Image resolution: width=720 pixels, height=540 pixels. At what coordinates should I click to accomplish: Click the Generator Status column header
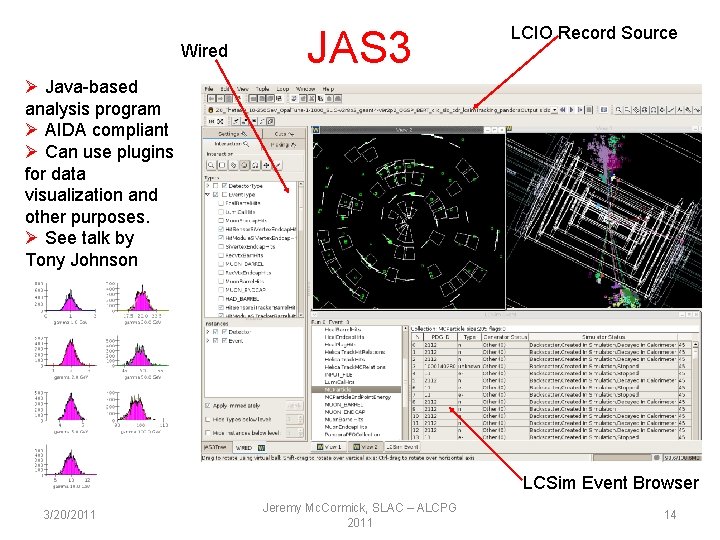505,337
